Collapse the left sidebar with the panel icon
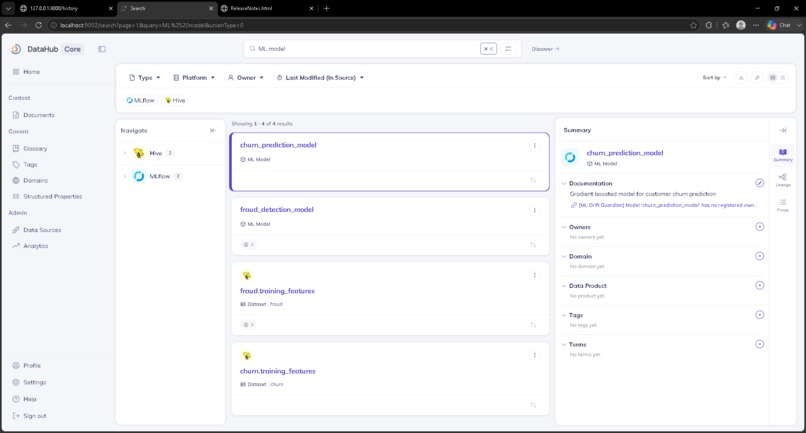The height and width of the screenshot is (433, 806). click(x=102, y=49)
